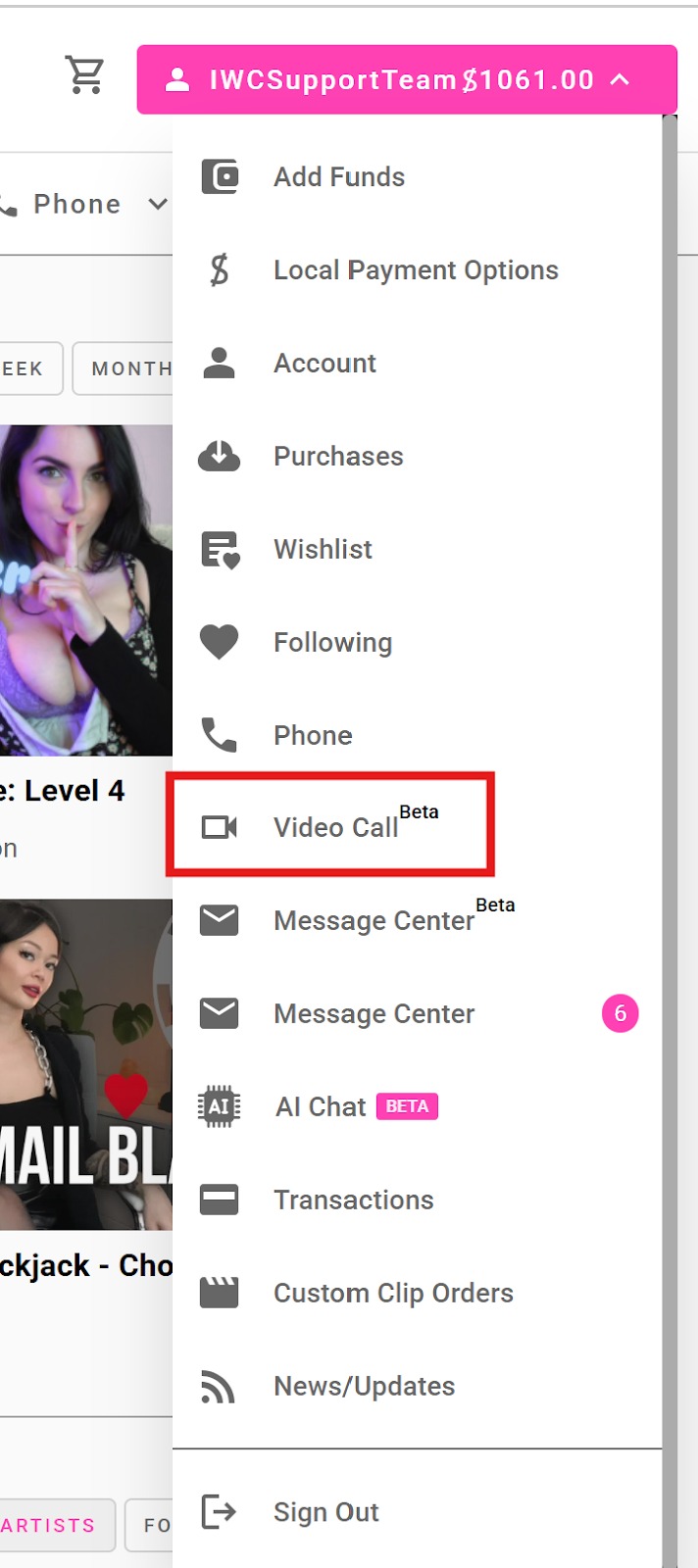
Task: Click the heart icon next to Following
Action: [x=220, y=642]
